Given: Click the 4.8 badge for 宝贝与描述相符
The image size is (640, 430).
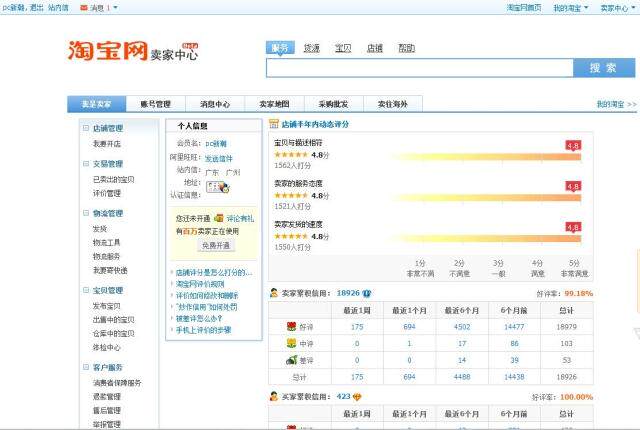Looking at the screenshot, I should tap(573, 145).
